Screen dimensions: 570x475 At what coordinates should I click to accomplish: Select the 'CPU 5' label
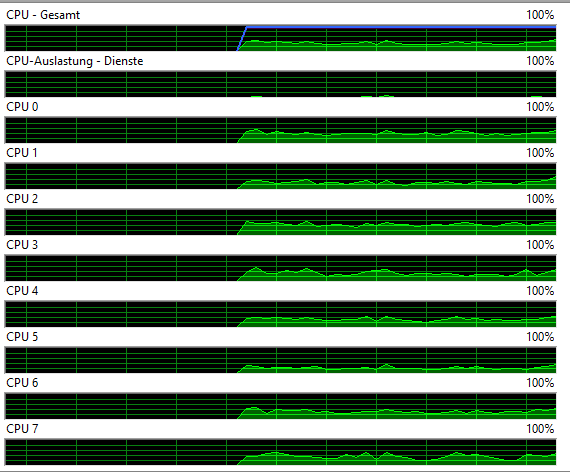[22, 337]
